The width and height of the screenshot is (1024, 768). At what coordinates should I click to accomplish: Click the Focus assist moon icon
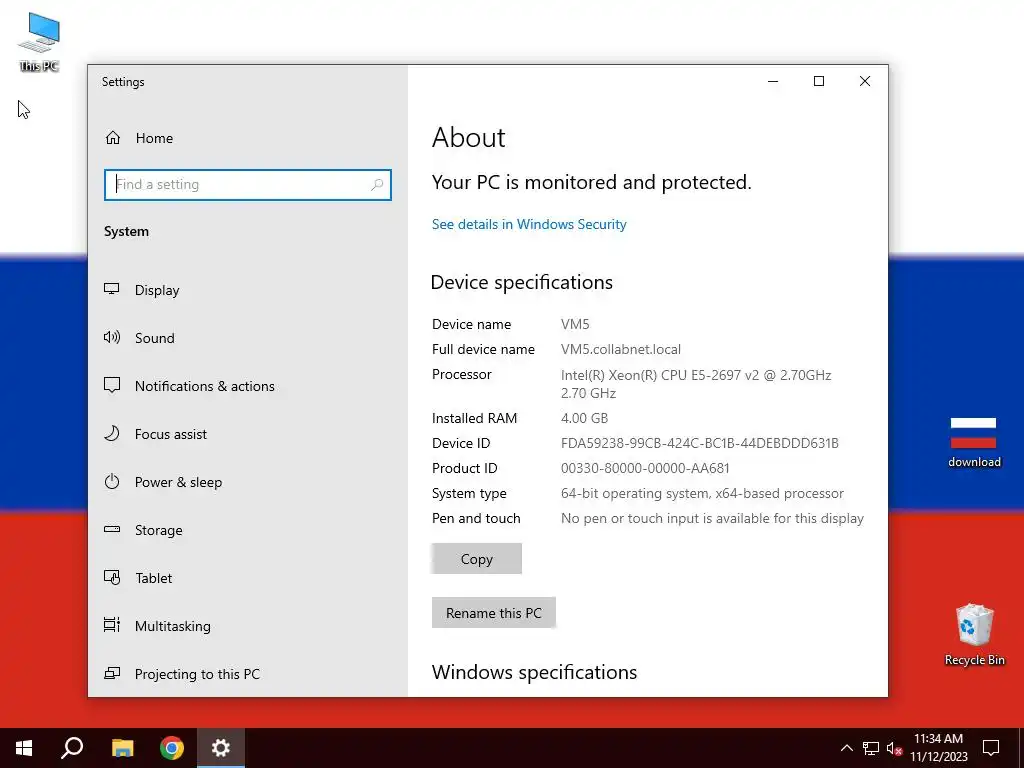click(x=112, y=433)
